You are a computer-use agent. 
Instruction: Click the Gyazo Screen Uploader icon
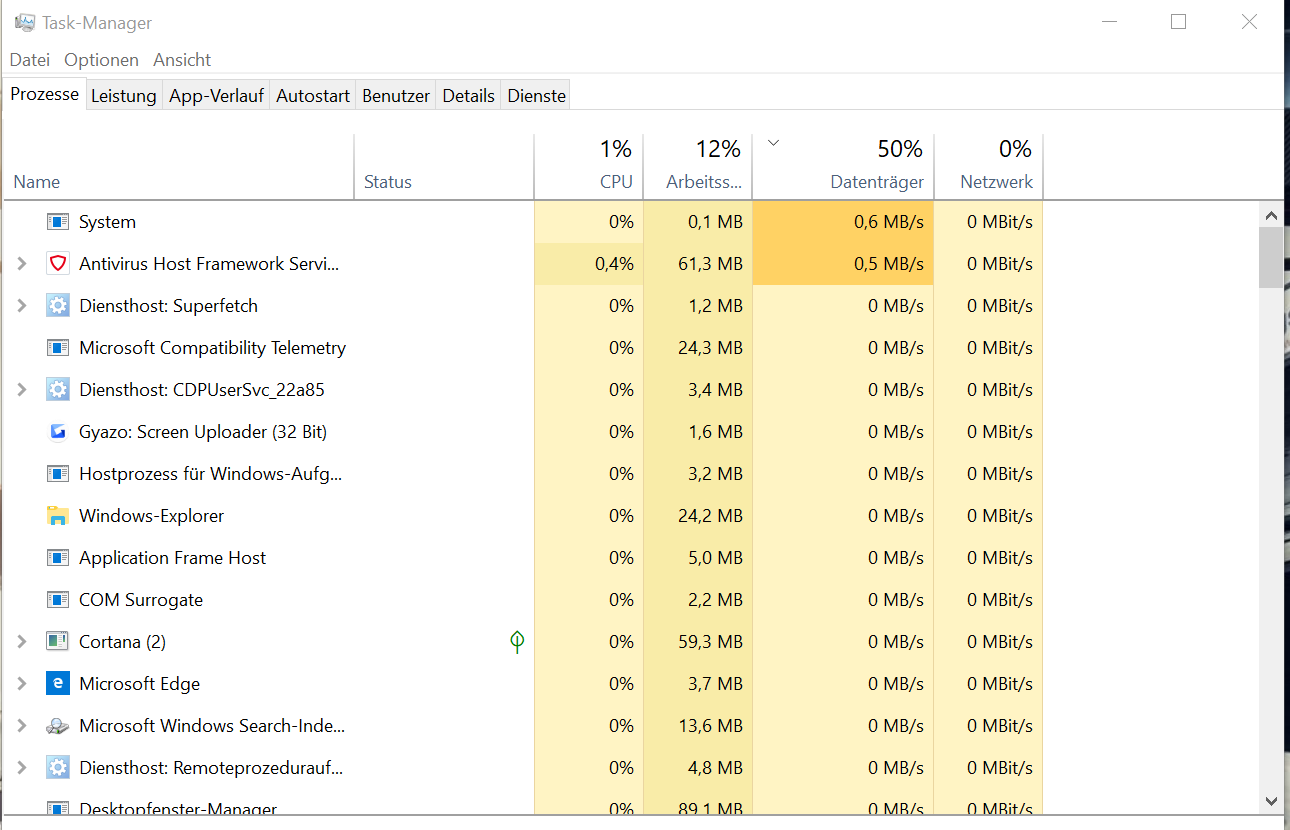point(58,432)
